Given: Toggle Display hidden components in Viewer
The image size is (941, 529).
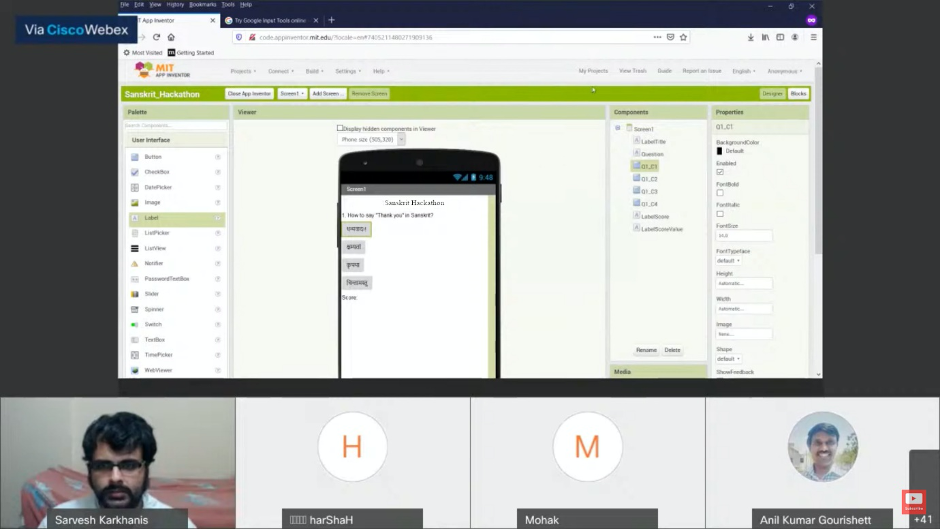Looking at the screenshot, I should [x=340, y=128].
